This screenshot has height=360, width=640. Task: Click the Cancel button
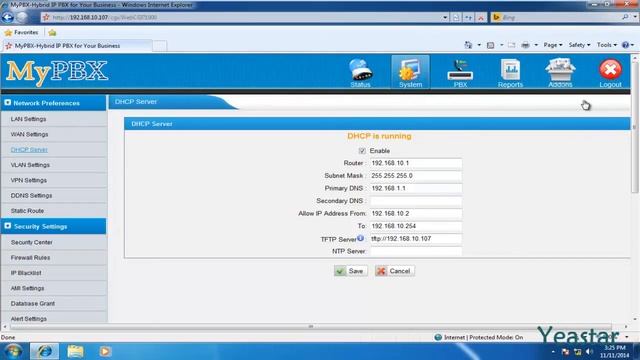pos(395,271)
